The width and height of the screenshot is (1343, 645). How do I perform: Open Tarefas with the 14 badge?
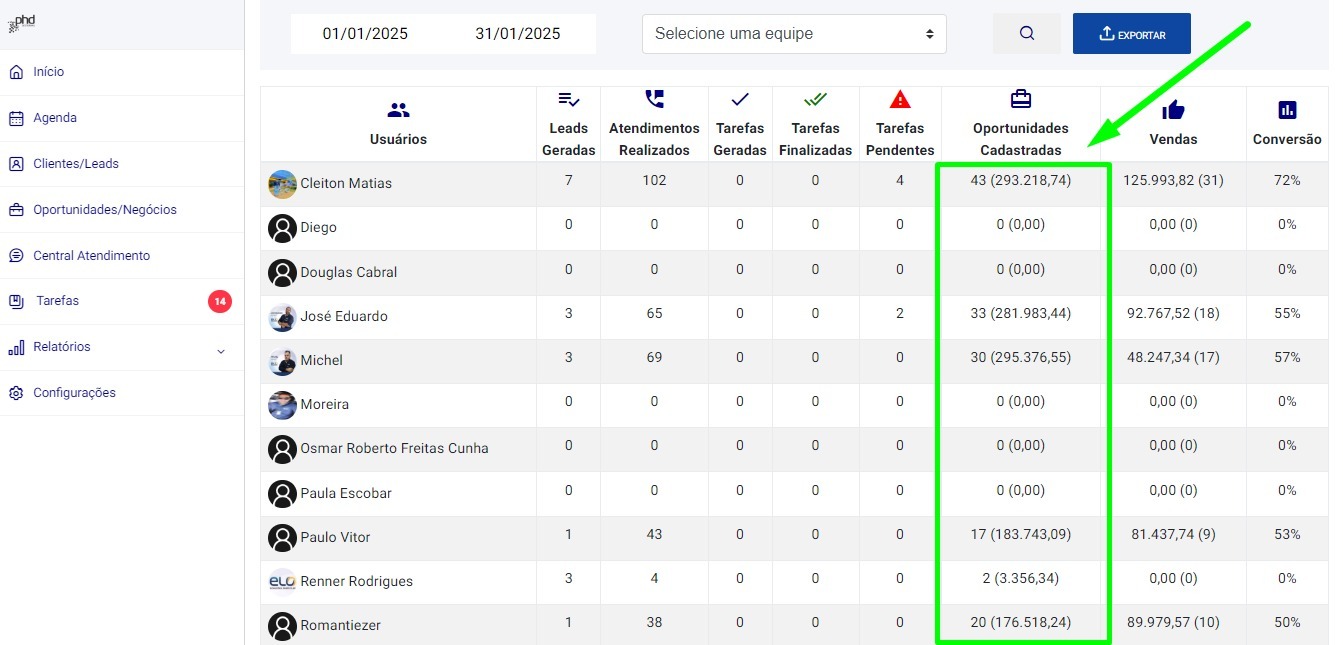click(57, 301)
